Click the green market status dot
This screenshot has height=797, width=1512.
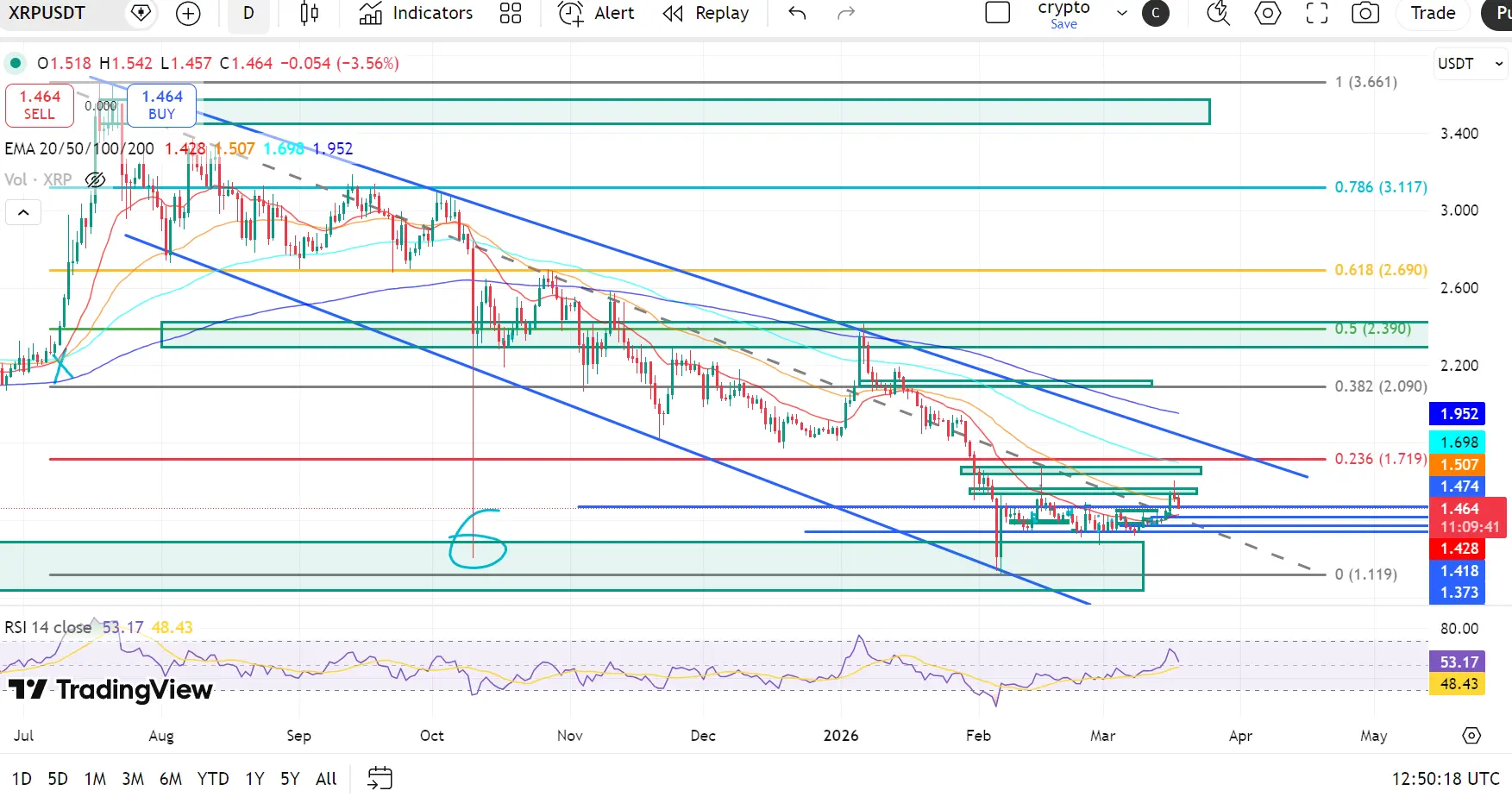pyautogui.click(x=15, y=63)
